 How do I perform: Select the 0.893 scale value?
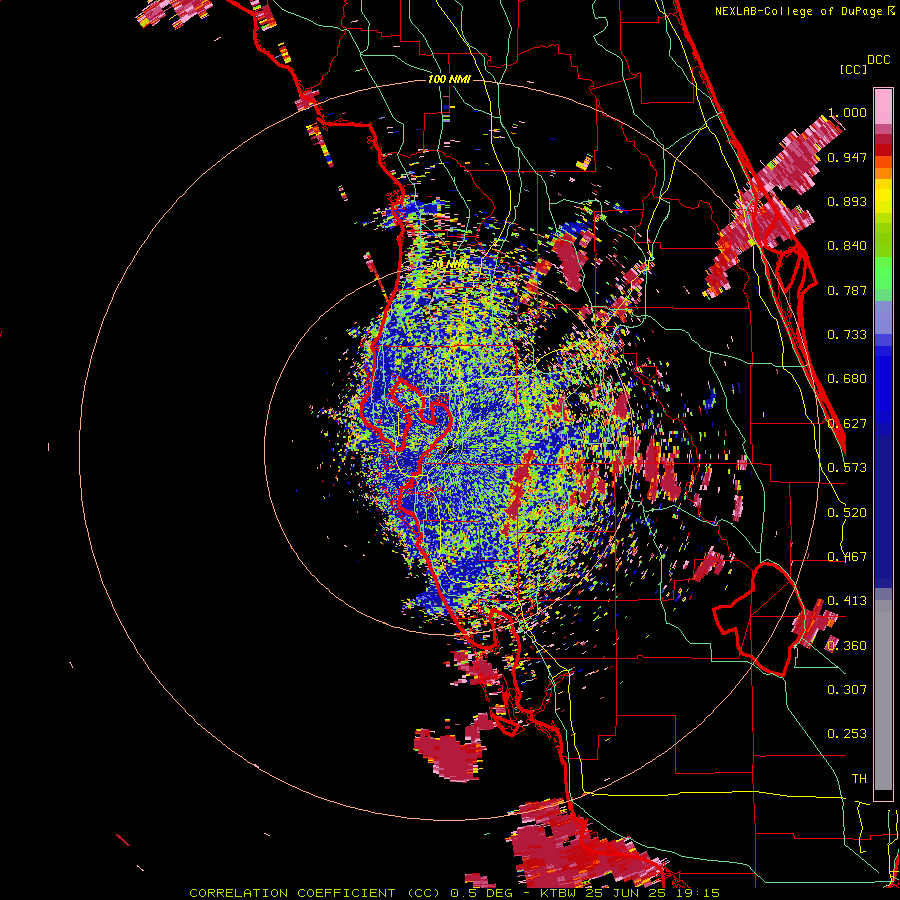pyautogui.click(x=847, y=201)
